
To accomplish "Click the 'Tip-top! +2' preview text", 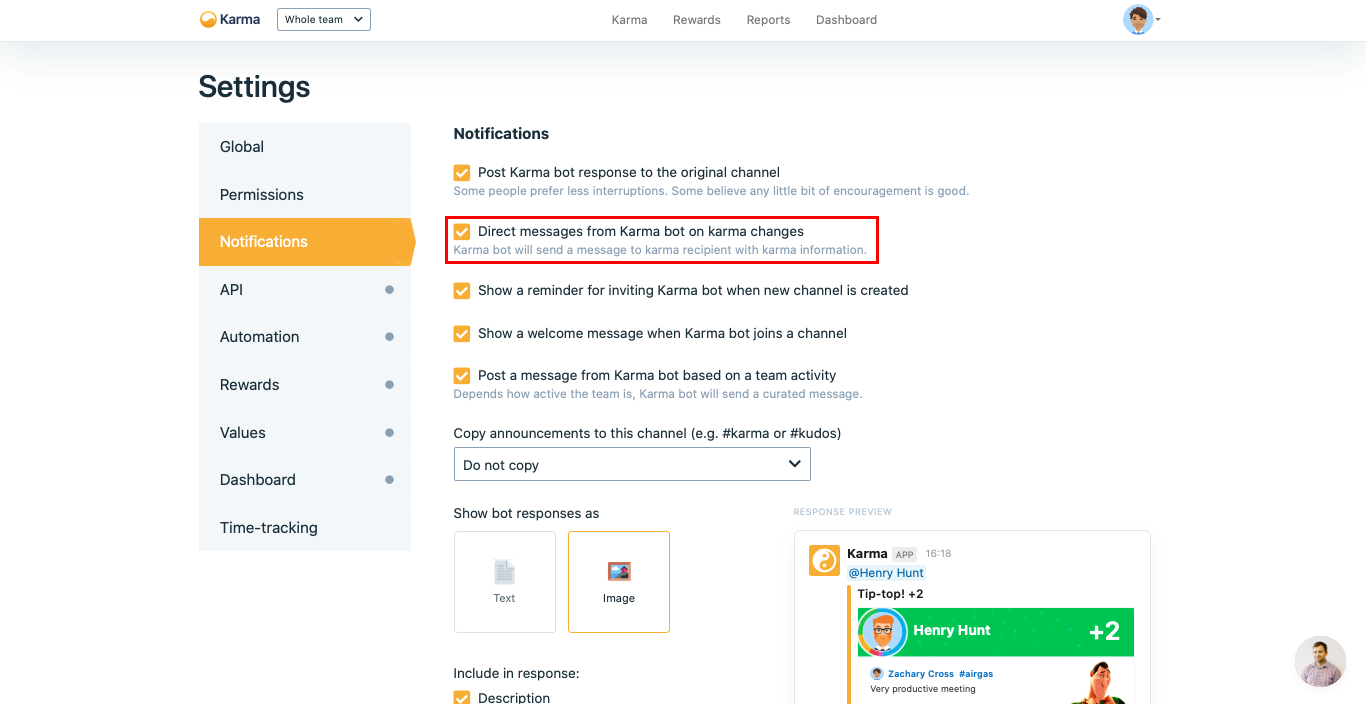I will pyautogui.click(x=890, y=594).
